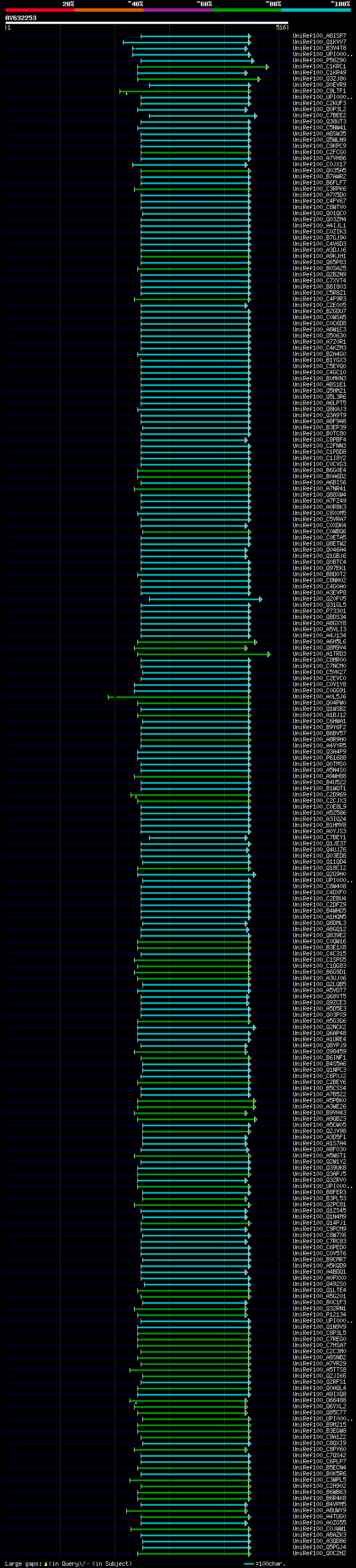Screen dimensions: 356x1568
Task: Click the orange ~40% identity color band
Action: pos(109,10)
